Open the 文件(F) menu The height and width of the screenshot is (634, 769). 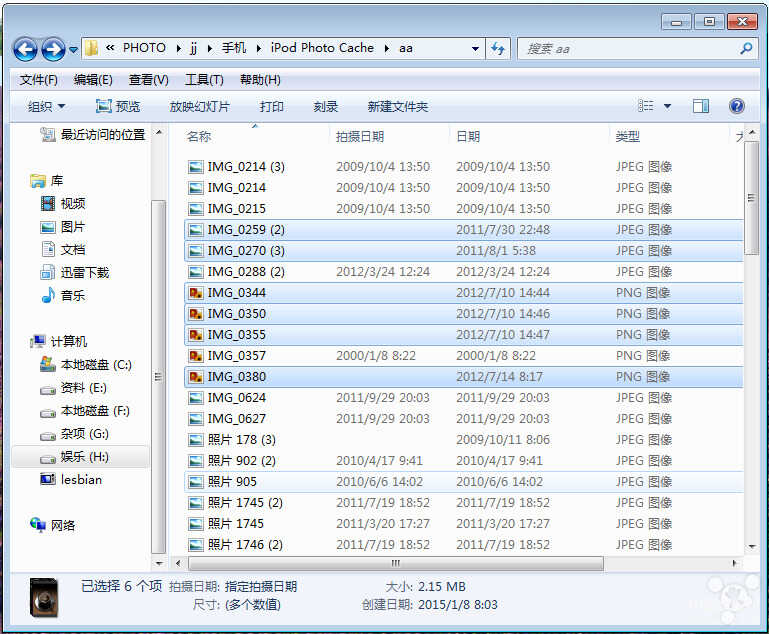pos(38,79)
